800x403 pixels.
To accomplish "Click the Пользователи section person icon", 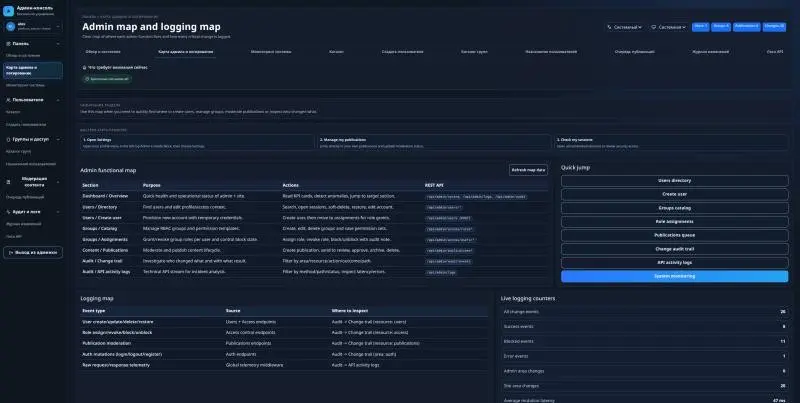I will 8,100.
